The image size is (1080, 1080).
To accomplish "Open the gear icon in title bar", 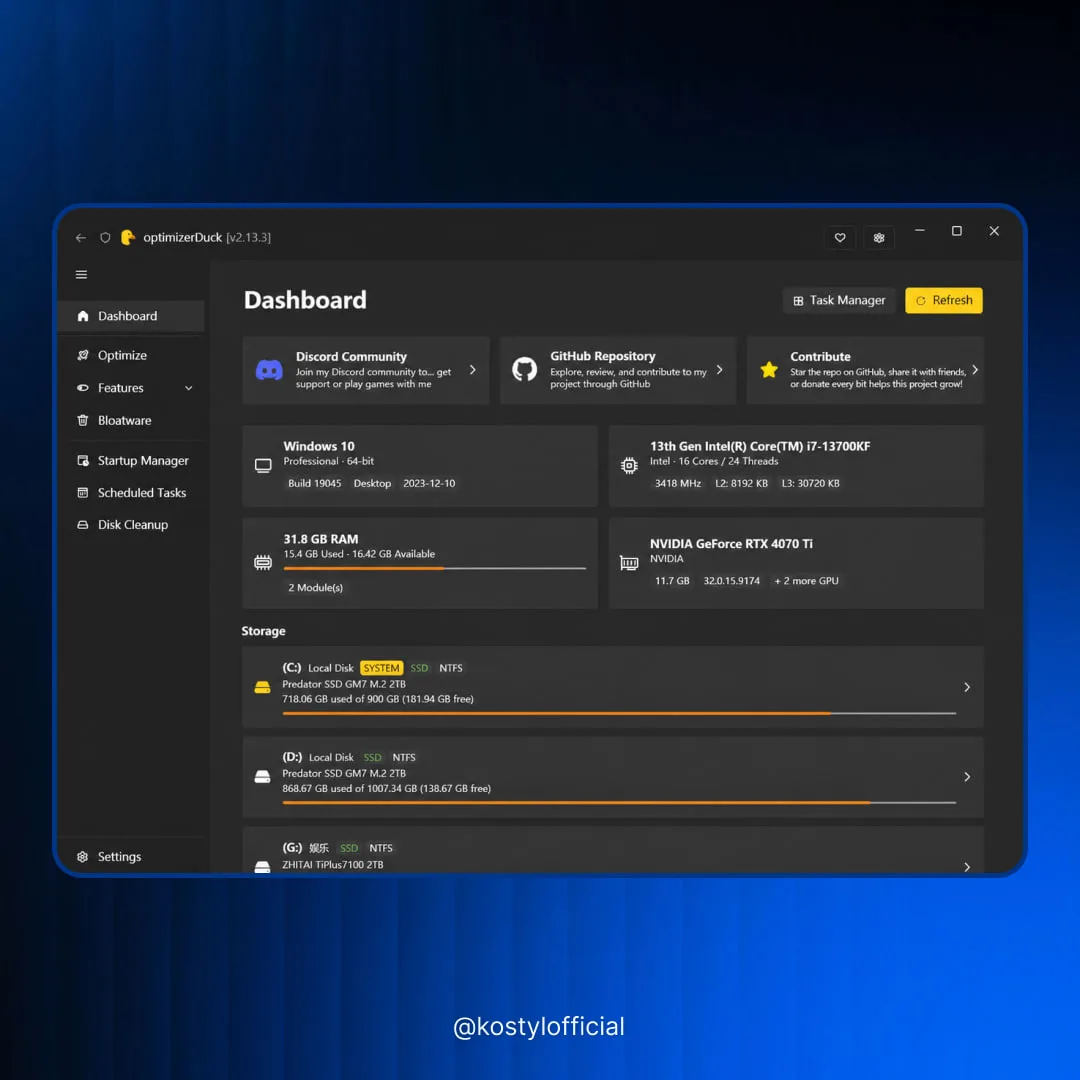I will click(879, 238).
